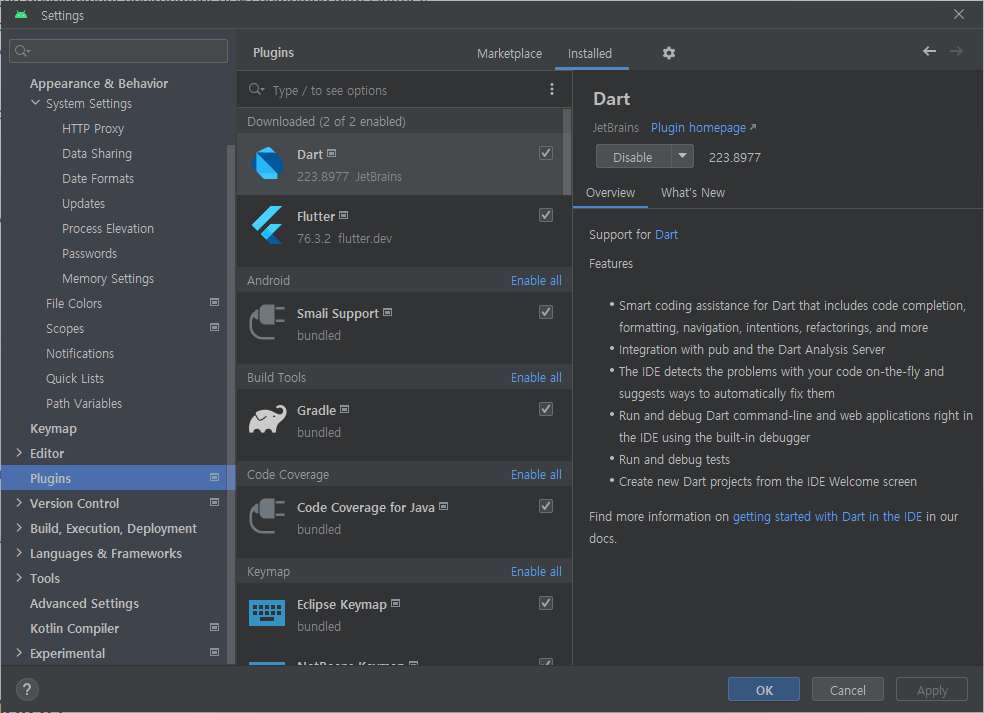Expand the Version Control node

pos(19,503)
